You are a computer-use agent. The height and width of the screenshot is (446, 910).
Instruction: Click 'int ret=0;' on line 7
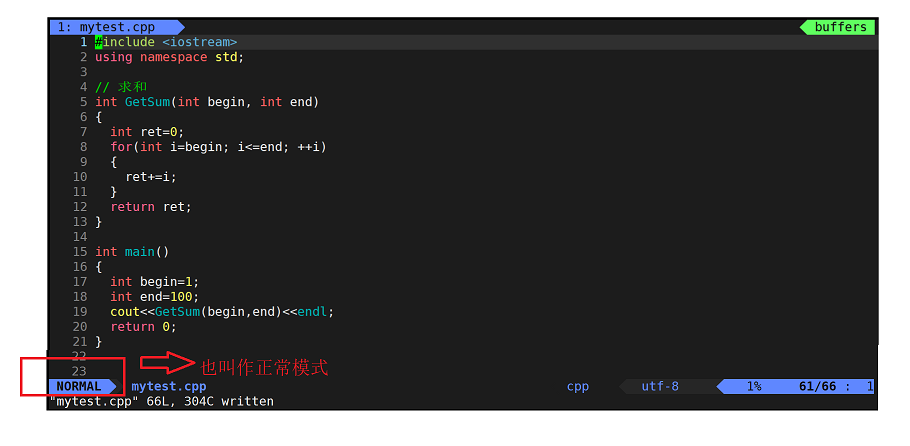tap(147, 132)
